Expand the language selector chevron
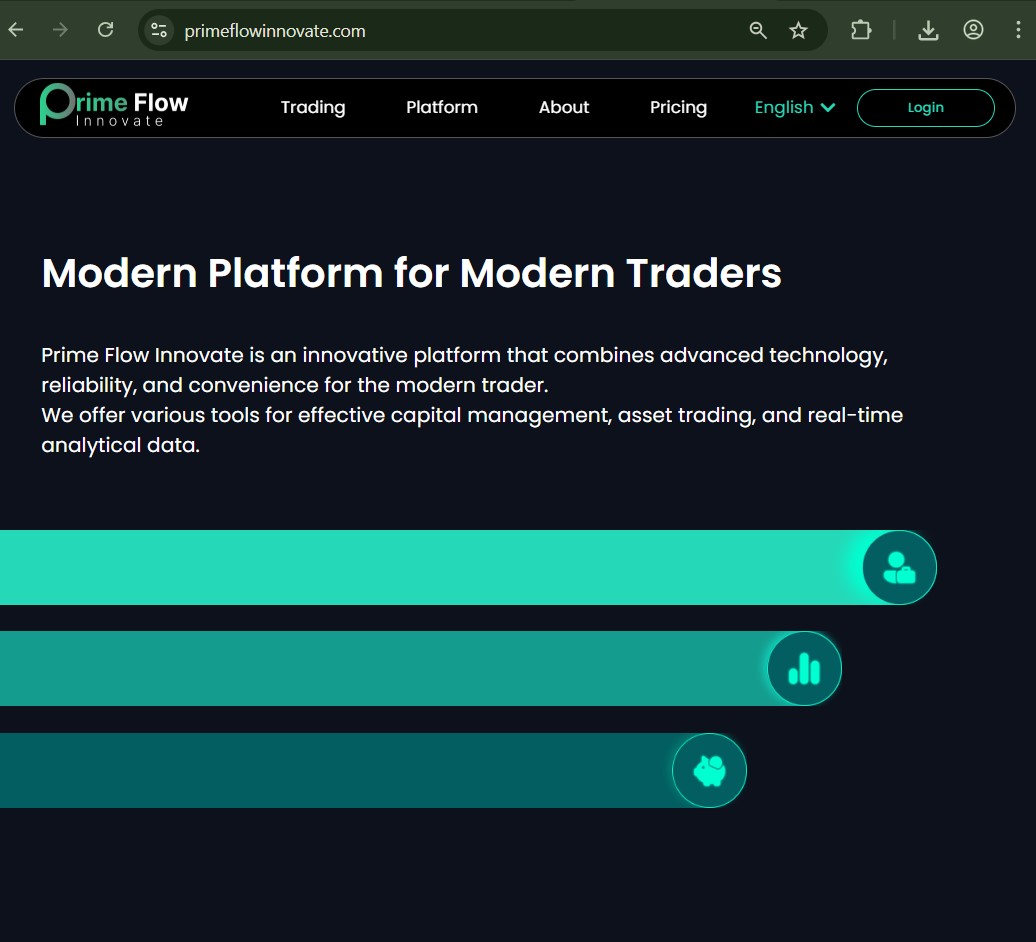 pos(829,107)
